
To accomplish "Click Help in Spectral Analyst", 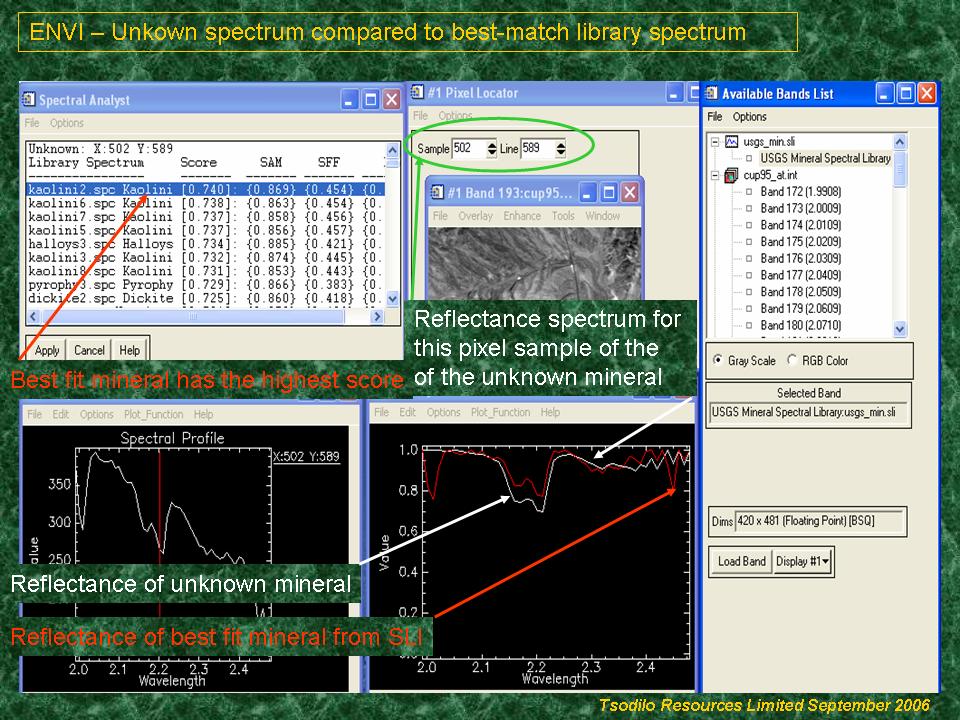I will (x=129, y=350).
